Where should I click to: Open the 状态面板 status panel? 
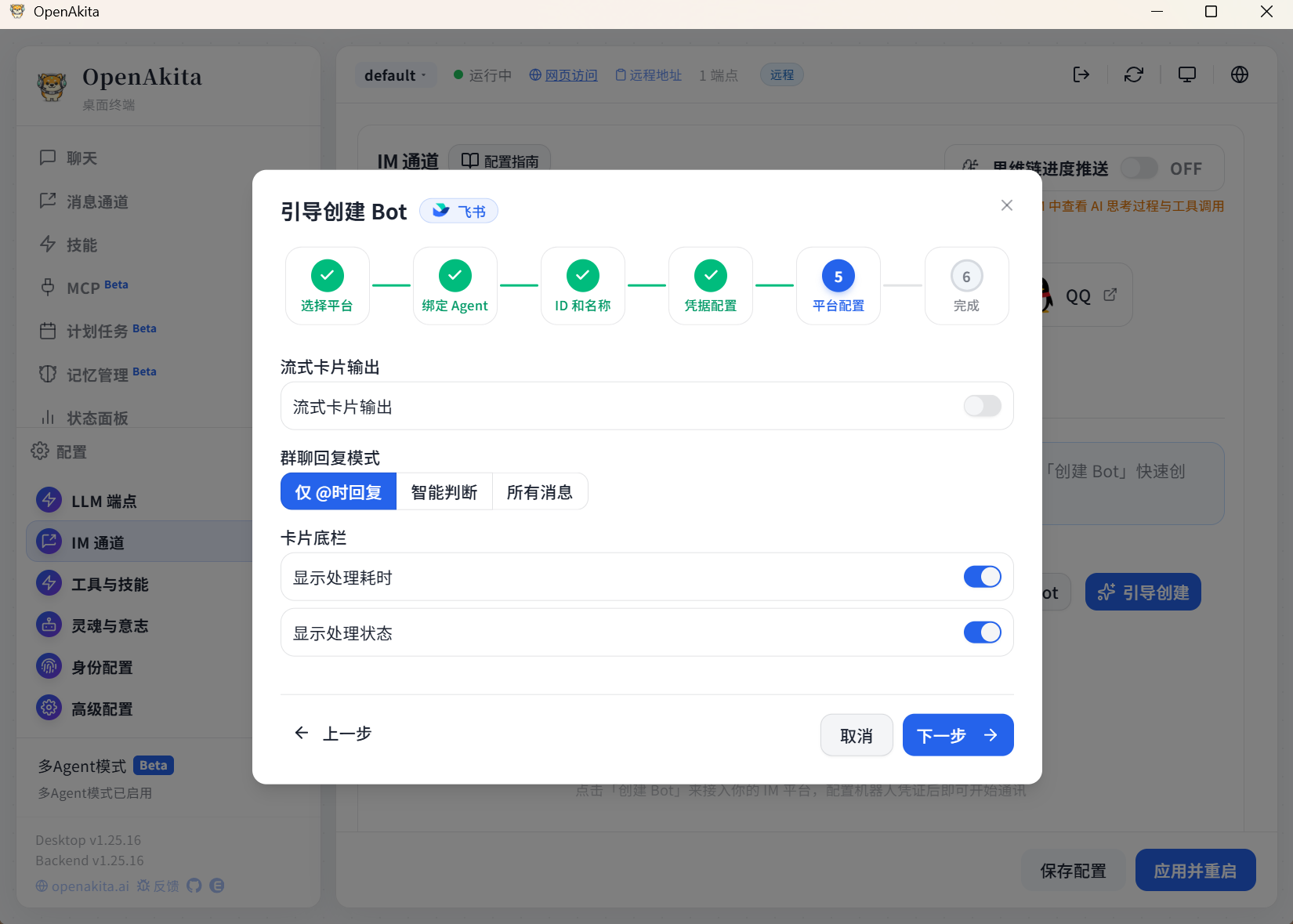(x=84, y=418)
